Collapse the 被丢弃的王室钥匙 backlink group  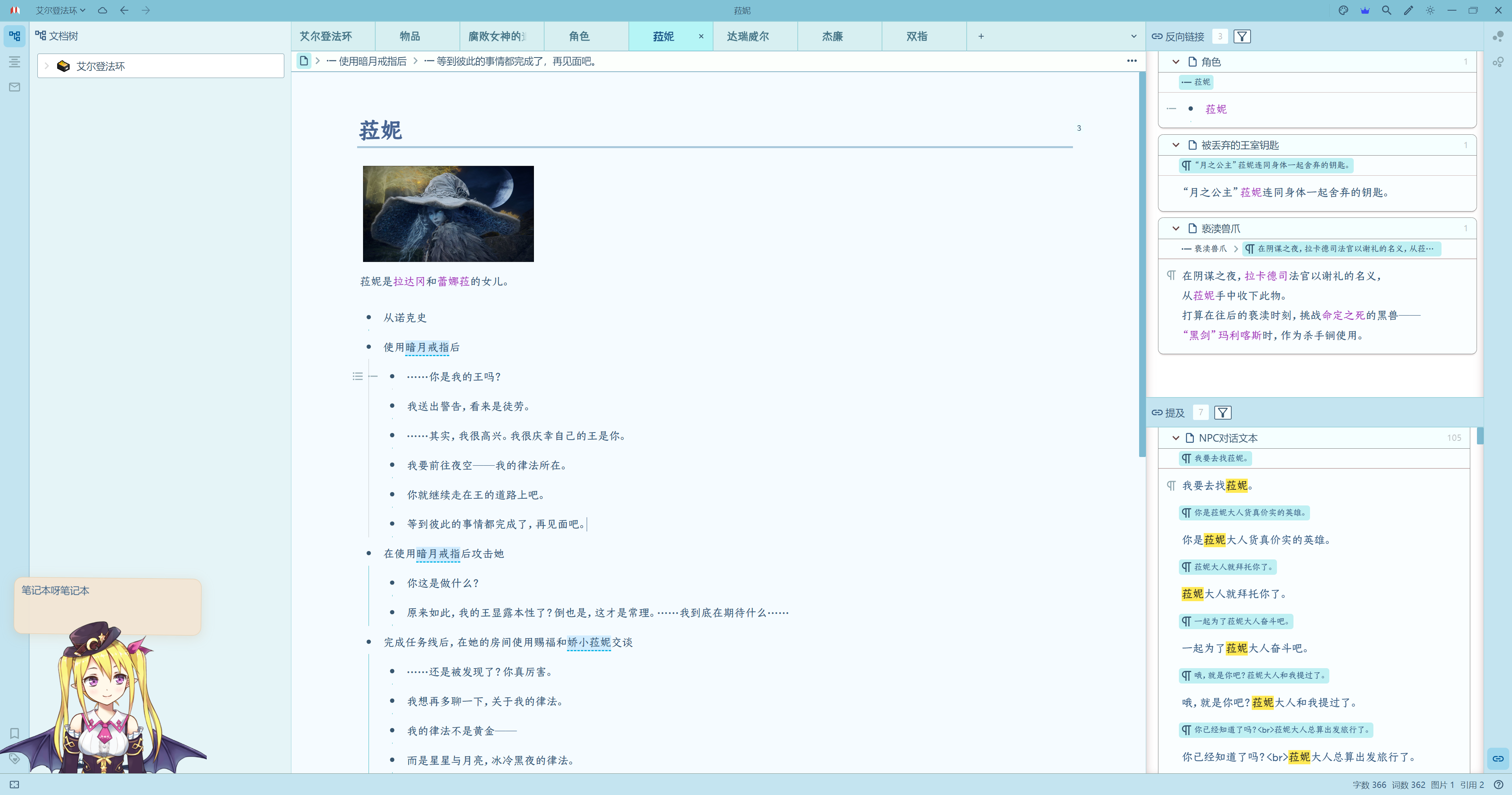1176,145
